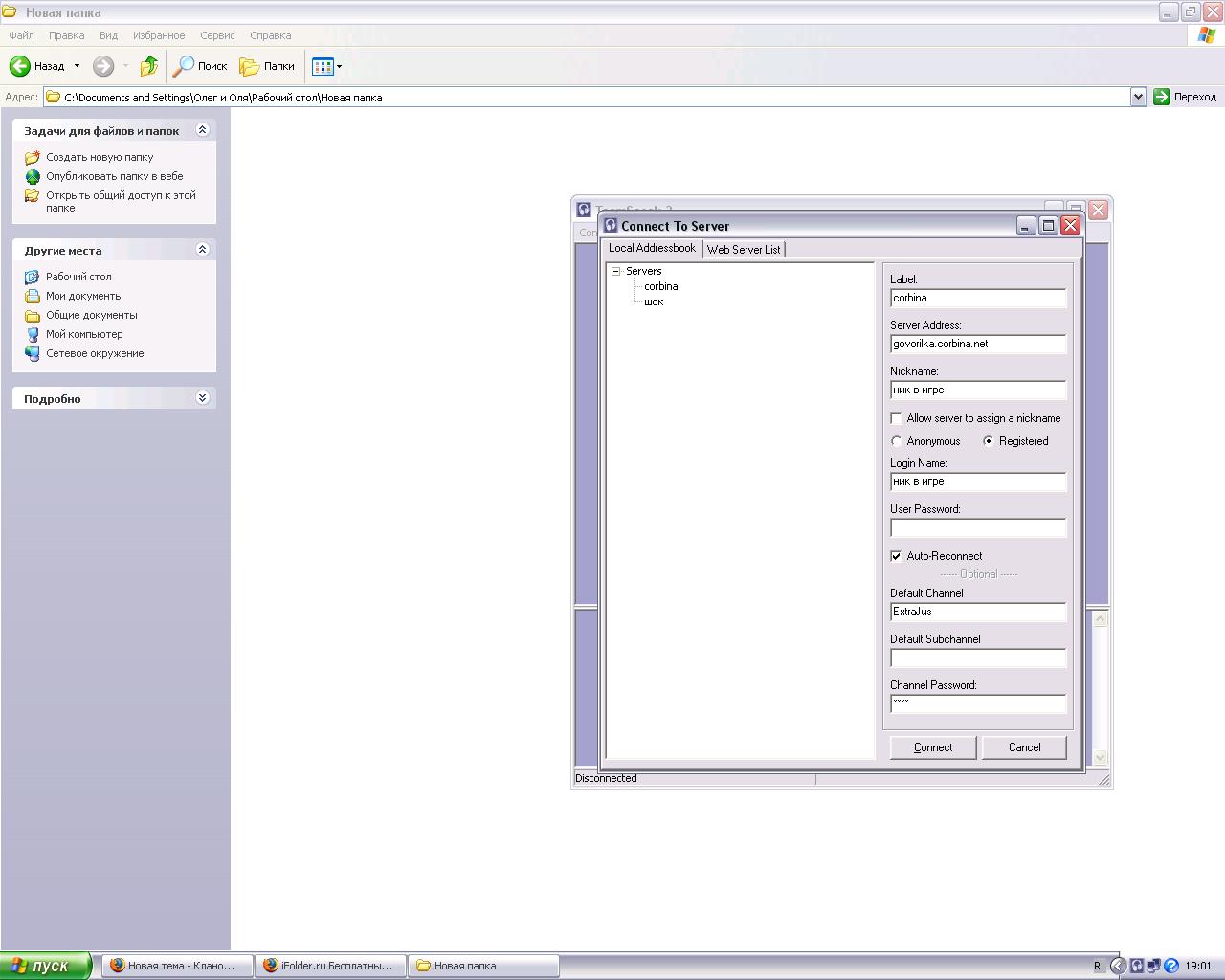Click the network monitors tray icon
This screenshot has height=980, width=1225.
point(1154,966)
